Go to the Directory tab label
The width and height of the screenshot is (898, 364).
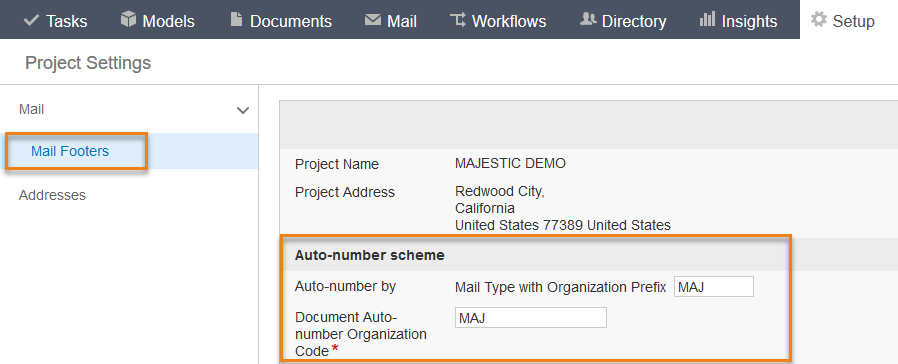(x=634, y=21)
